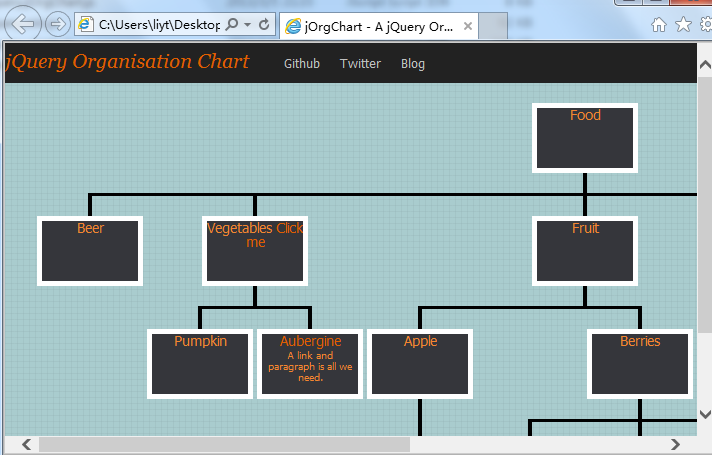
Task: Open the browser Home icon
Action: 659,25
